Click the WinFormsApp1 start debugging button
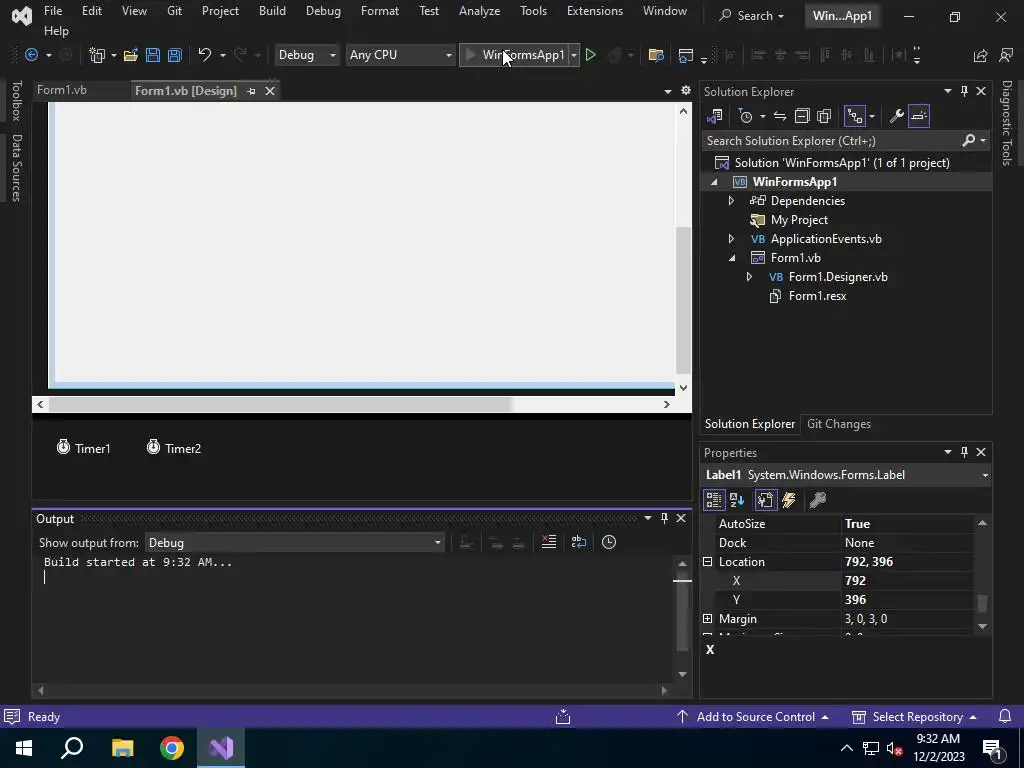Viewport: 1024px width, 768px height. click(x=514, y=55)
